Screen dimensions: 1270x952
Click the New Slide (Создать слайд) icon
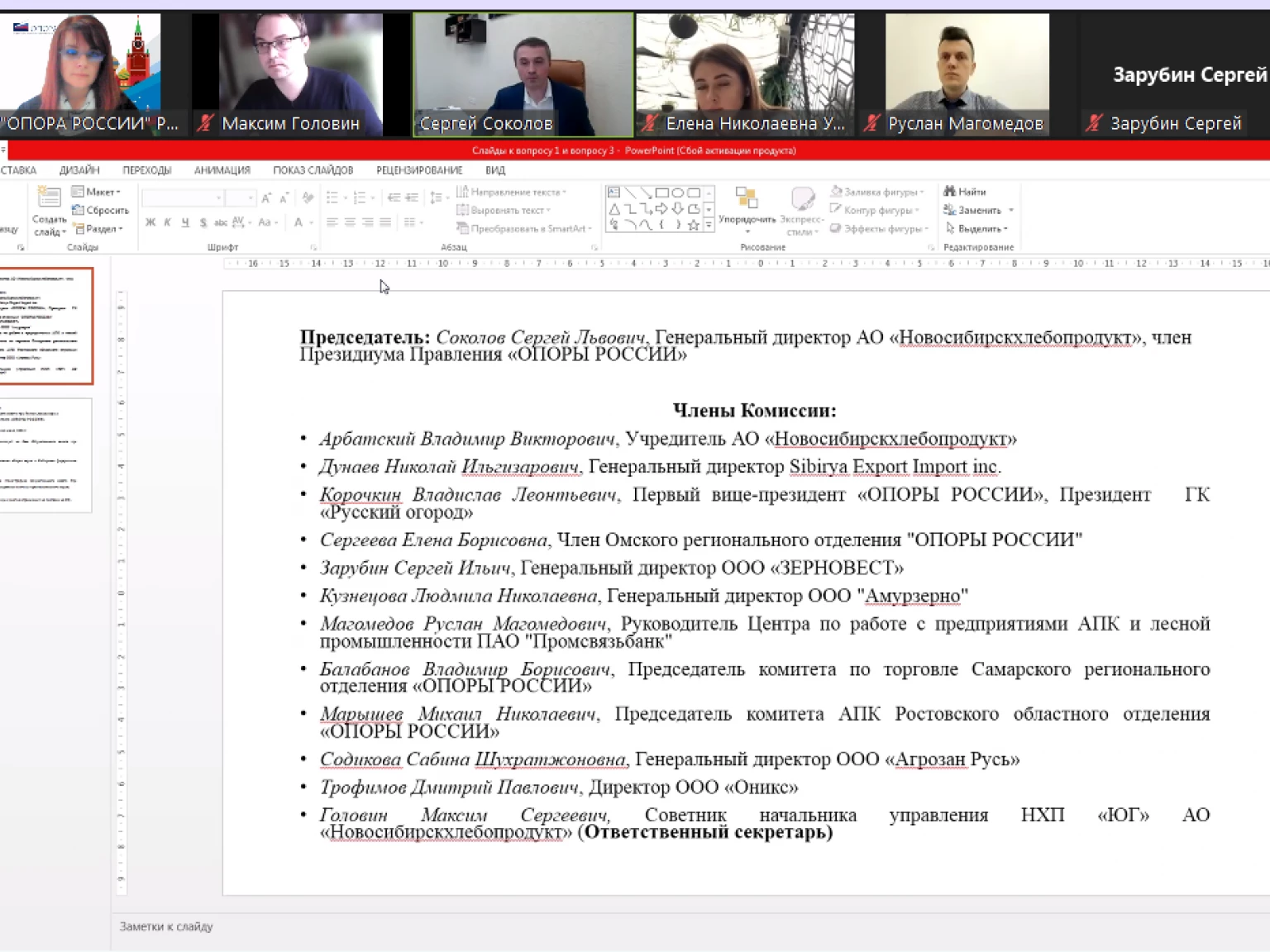pos(49,198)
